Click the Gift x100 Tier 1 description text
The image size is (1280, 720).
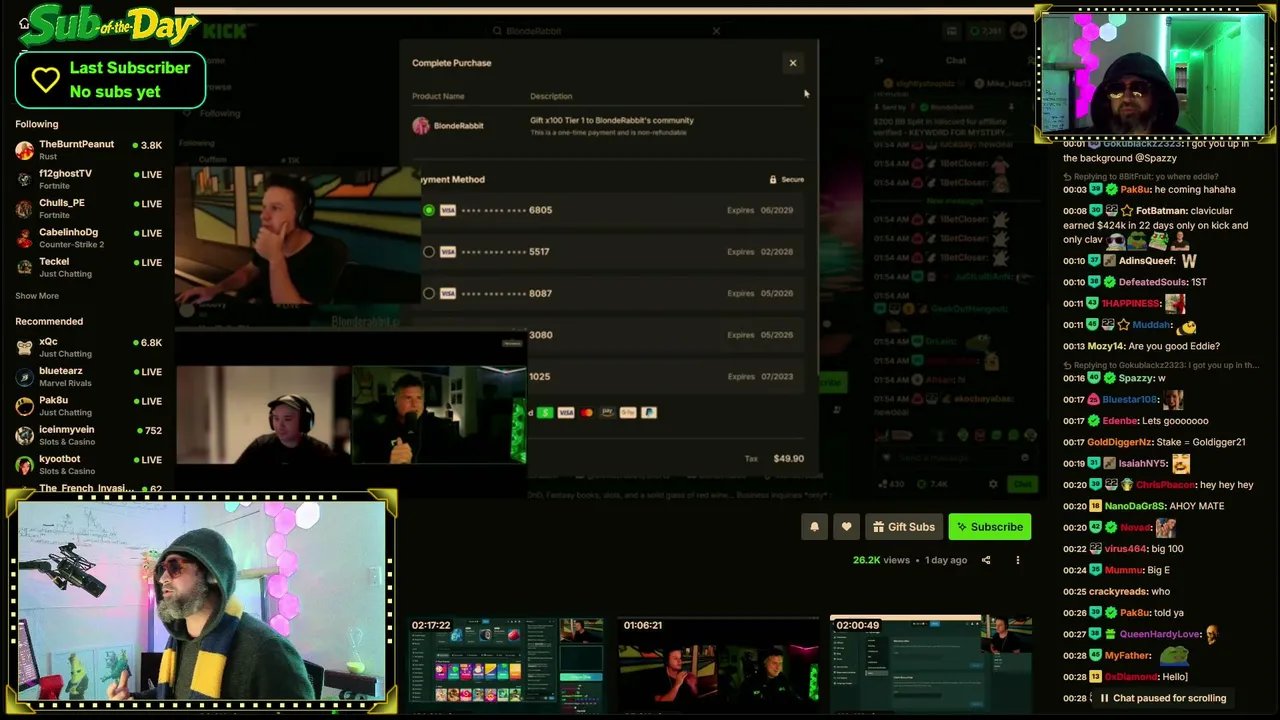point(612,120)
